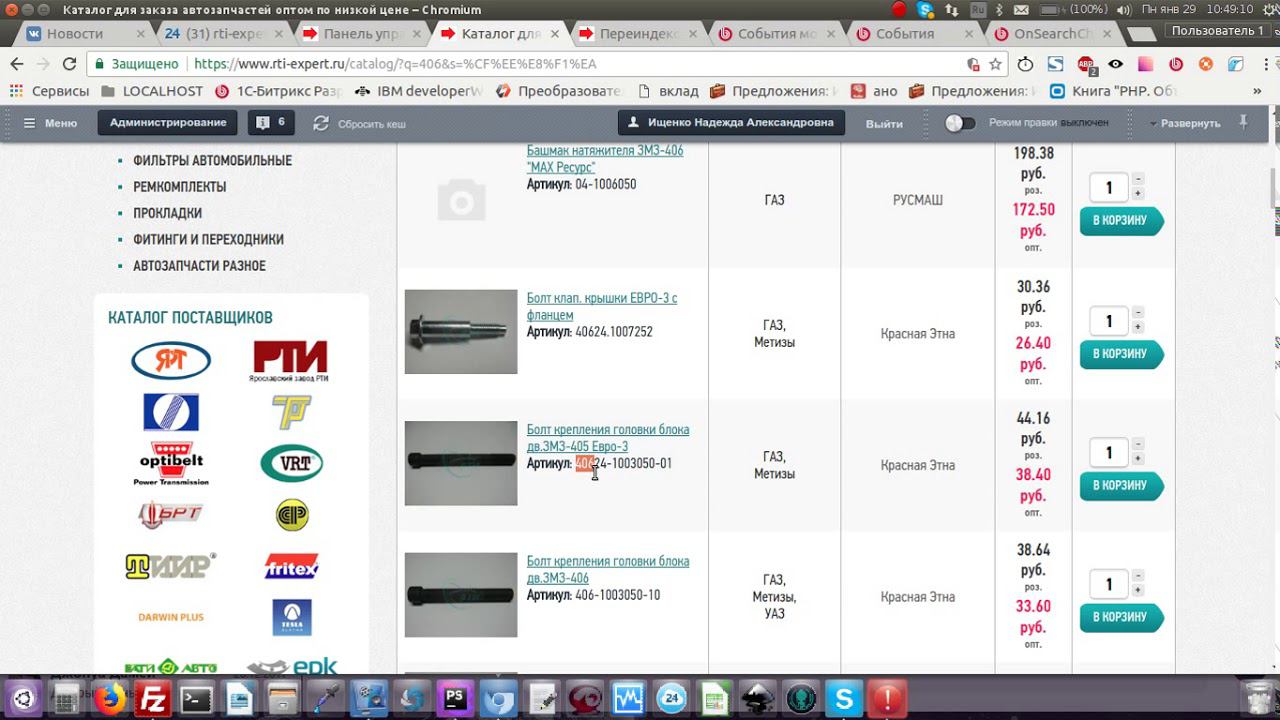Viewport: 1280px width, 720px height.
Task: Open the AdBlock Plus (ABP) extension
Action: [x=1086, y=64]
